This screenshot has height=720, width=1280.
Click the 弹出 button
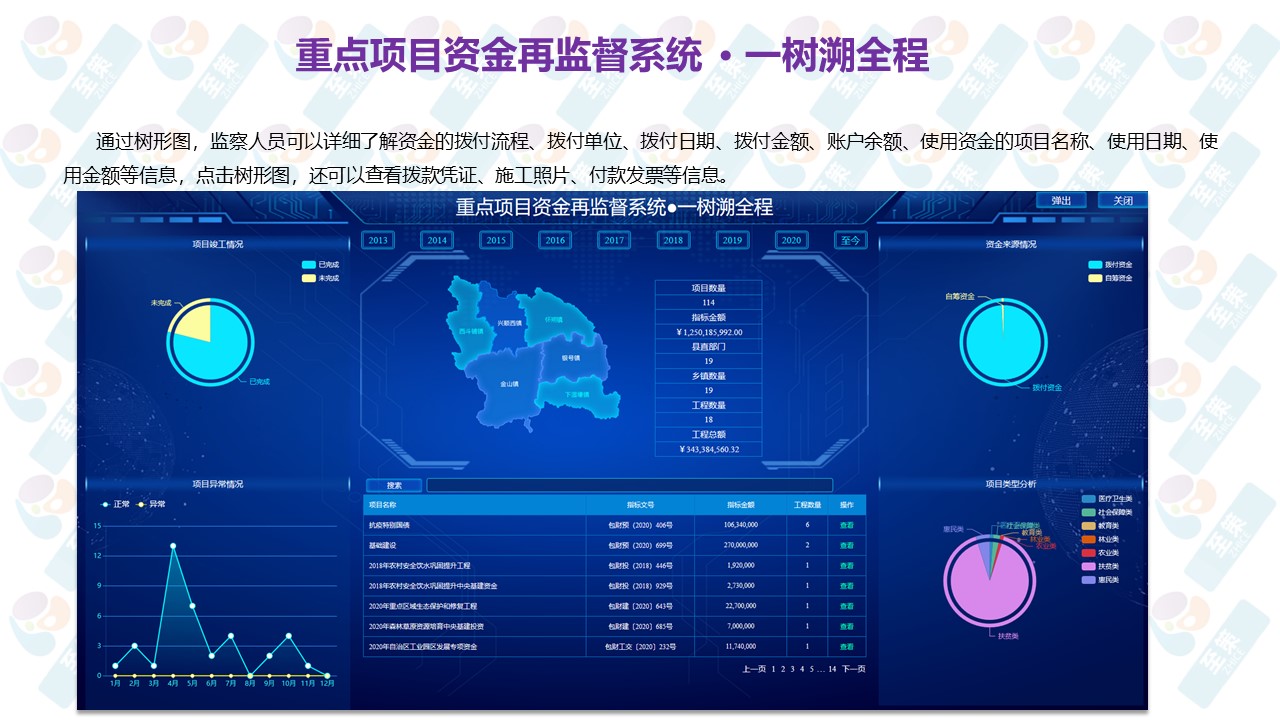click(1061, 200)
